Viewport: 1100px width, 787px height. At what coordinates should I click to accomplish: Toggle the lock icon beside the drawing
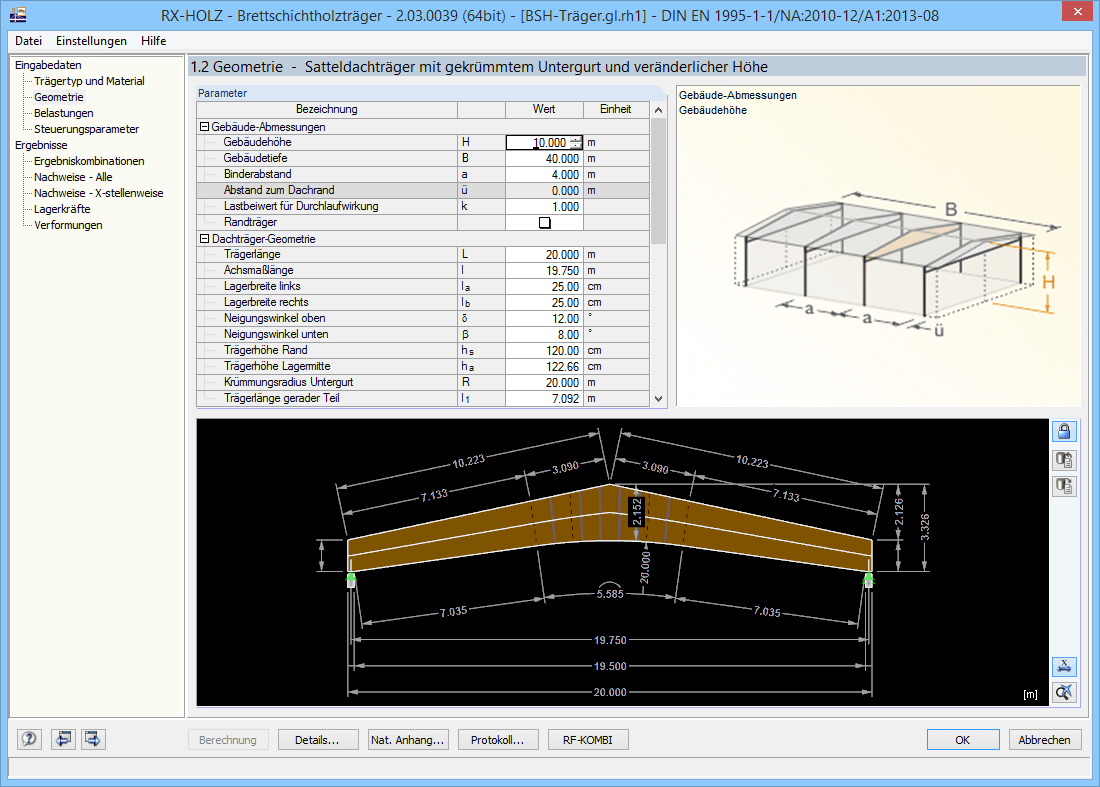pos(1064,431)
